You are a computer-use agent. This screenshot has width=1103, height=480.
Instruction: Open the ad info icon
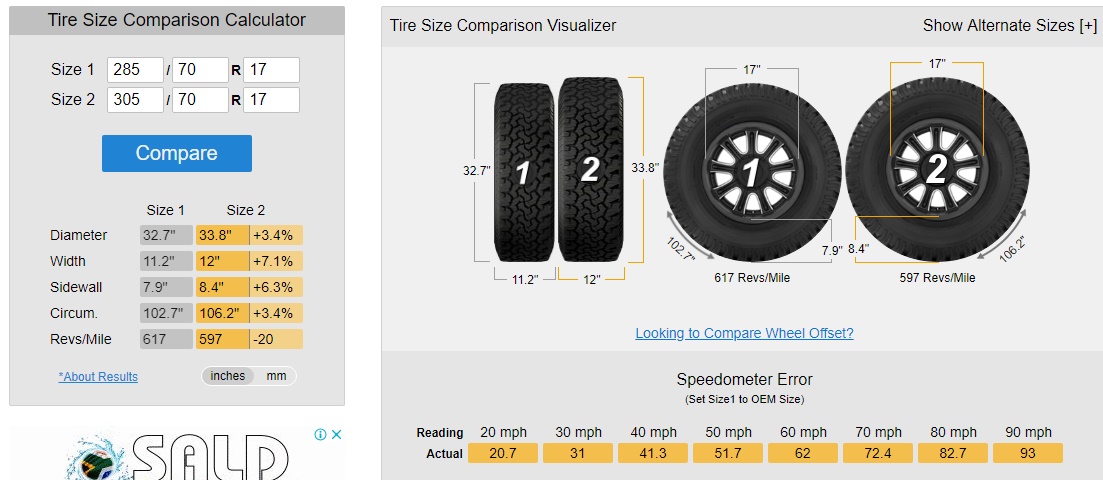[x=321, y=434]
